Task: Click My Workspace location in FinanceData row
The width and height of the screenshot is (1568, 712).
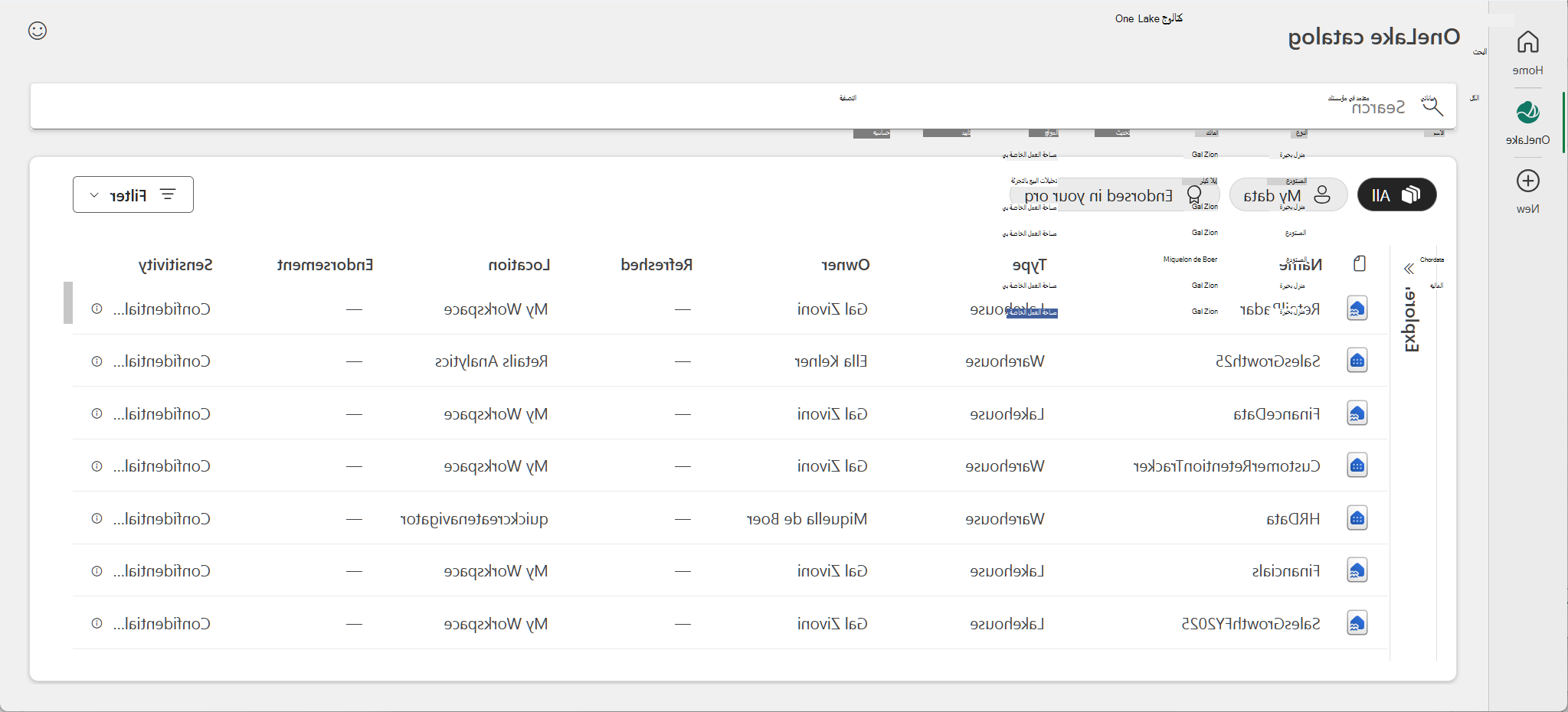Action: (496, 414)
